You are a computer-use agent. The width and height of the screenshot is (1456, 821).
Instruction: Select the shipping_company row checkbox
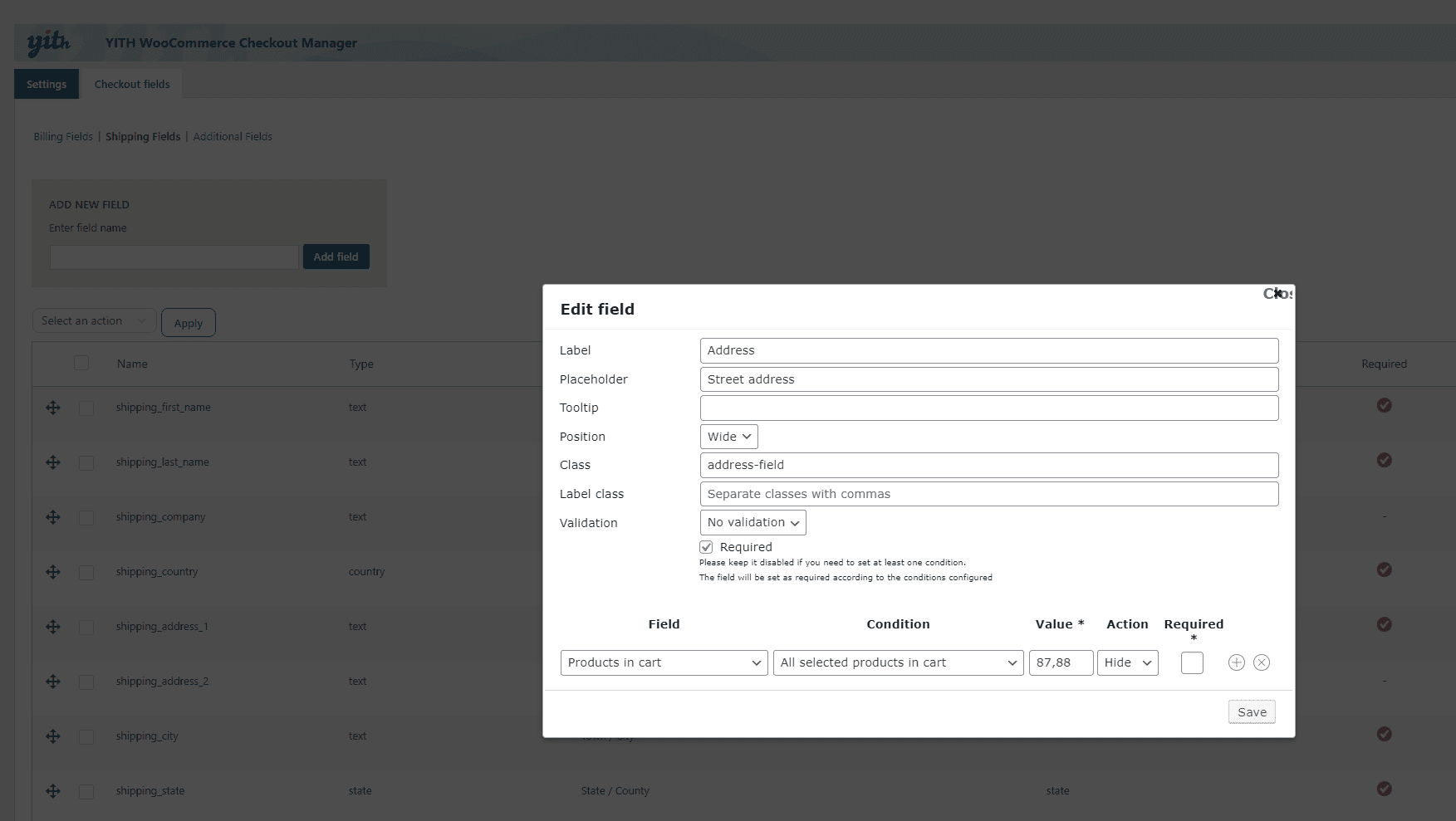[x=86, y=517]
